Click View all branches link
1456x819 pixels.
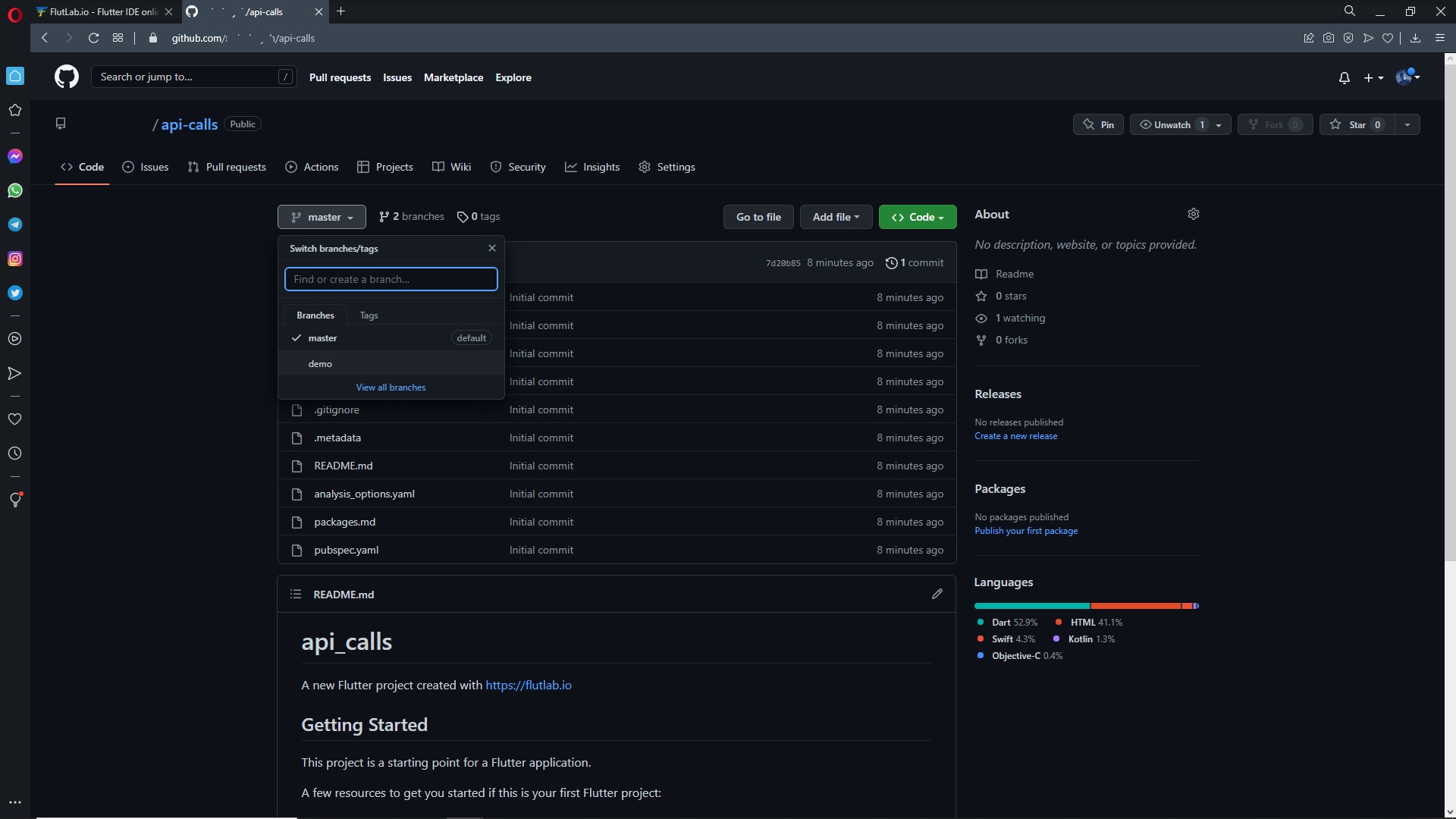pos(391,388)
